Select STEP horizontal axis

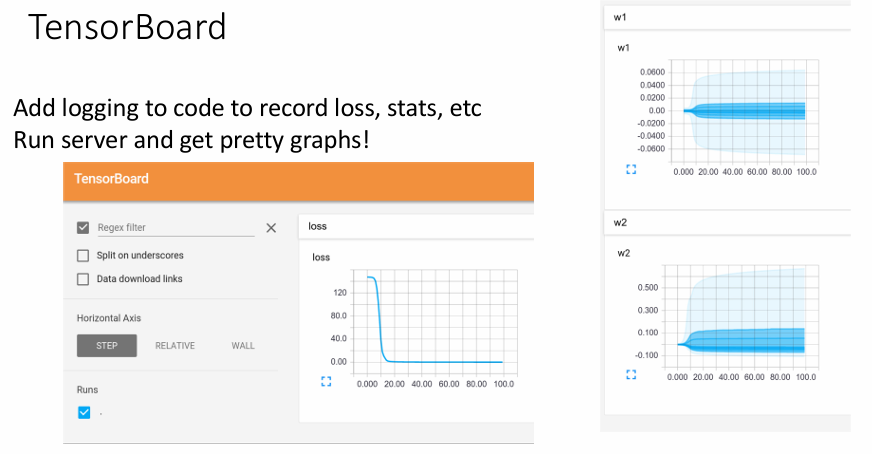(107, 346)
